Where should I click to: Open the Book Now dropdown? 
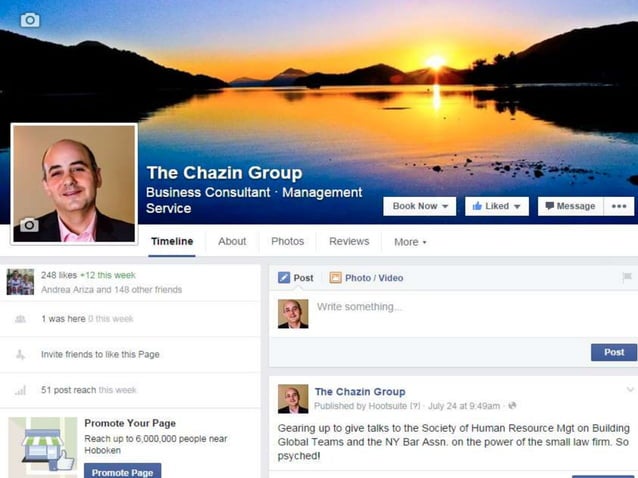pos(420,206)
